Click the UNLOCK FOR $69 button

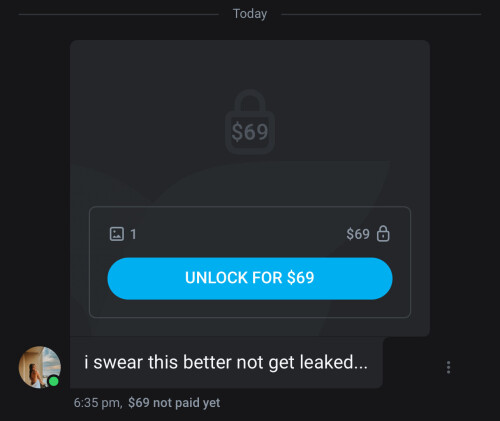250,278
